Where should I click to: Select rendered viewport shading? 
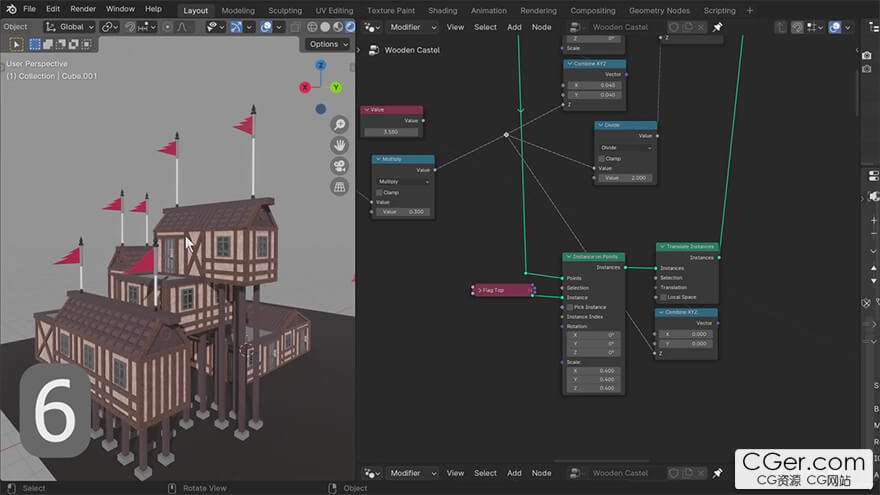pyautogui.click(x=350, y=27)
